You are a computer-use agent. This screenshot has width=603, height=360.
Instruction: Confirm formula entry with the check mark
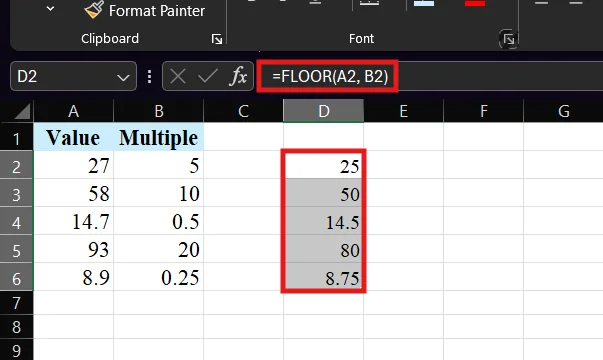pyautogui.click(x=208, y=76)
